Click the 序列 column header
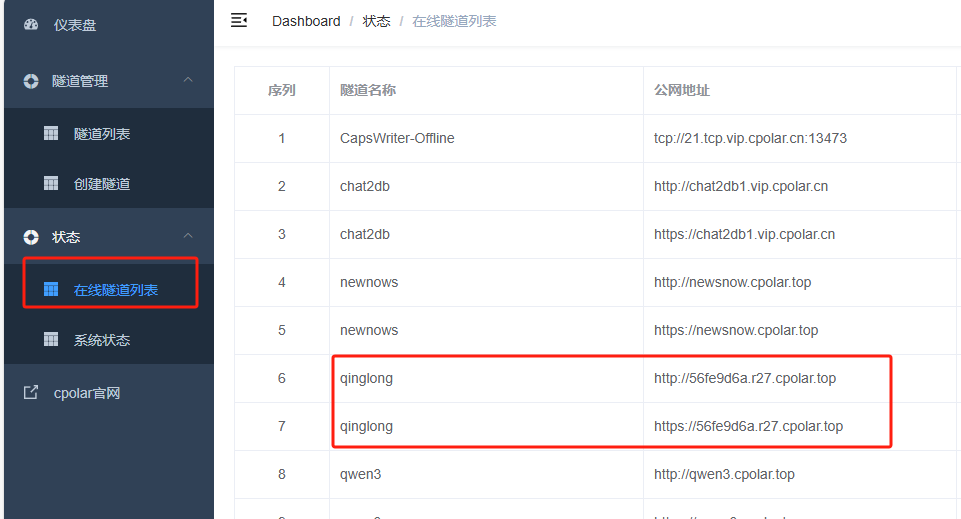This screenshot has width=961, height=519. click(281, 91)
